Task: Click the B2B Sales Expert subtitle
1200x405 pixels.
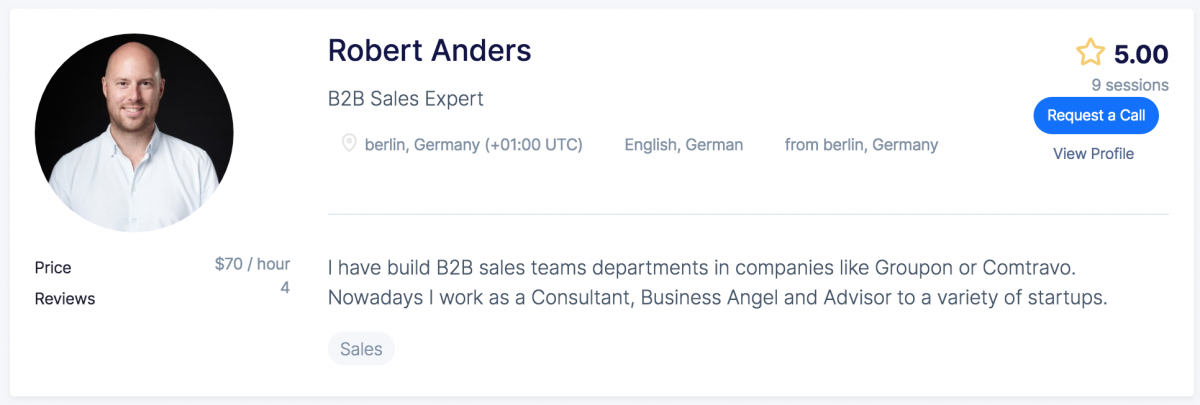Action: point(406,99)
